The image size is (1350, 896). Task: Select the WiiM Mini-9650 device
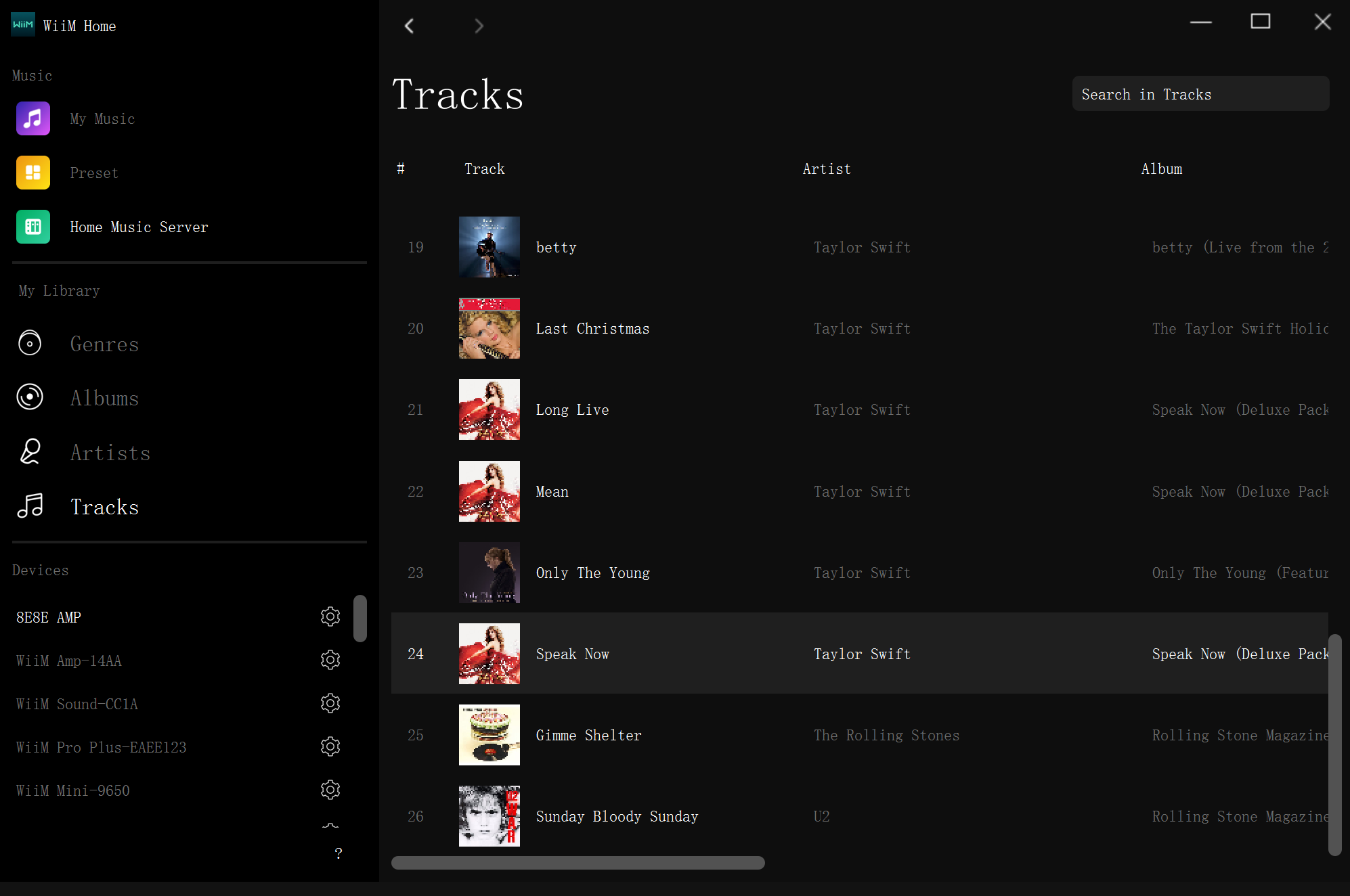73,790
